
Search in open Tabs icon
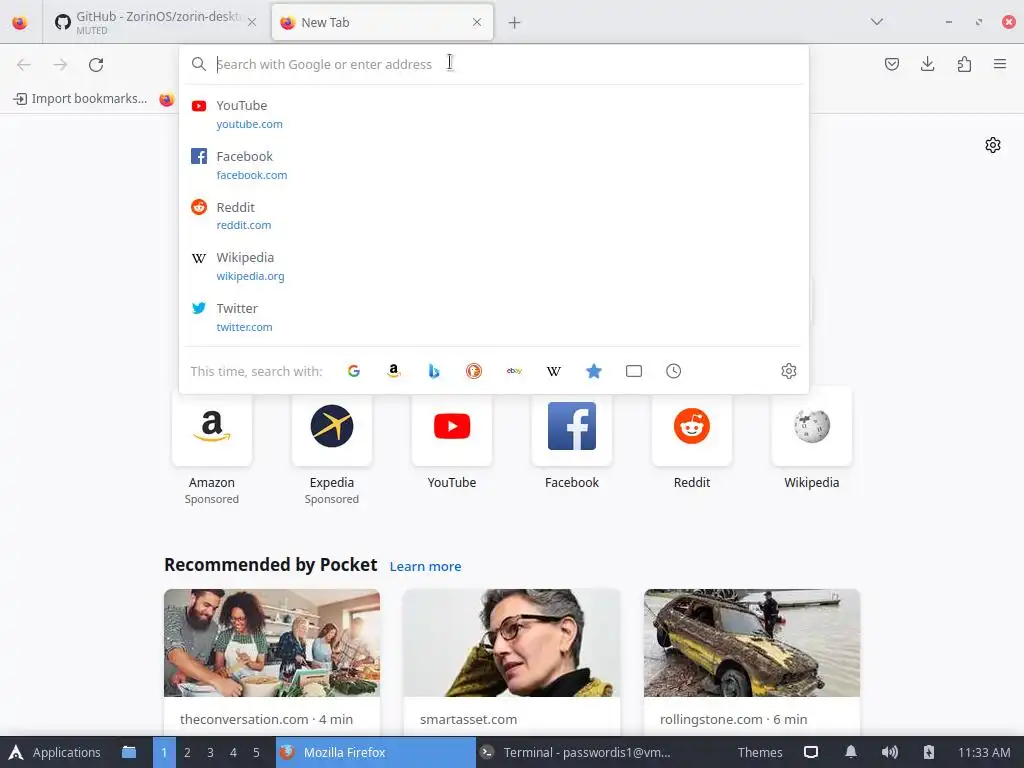[633, 371]
